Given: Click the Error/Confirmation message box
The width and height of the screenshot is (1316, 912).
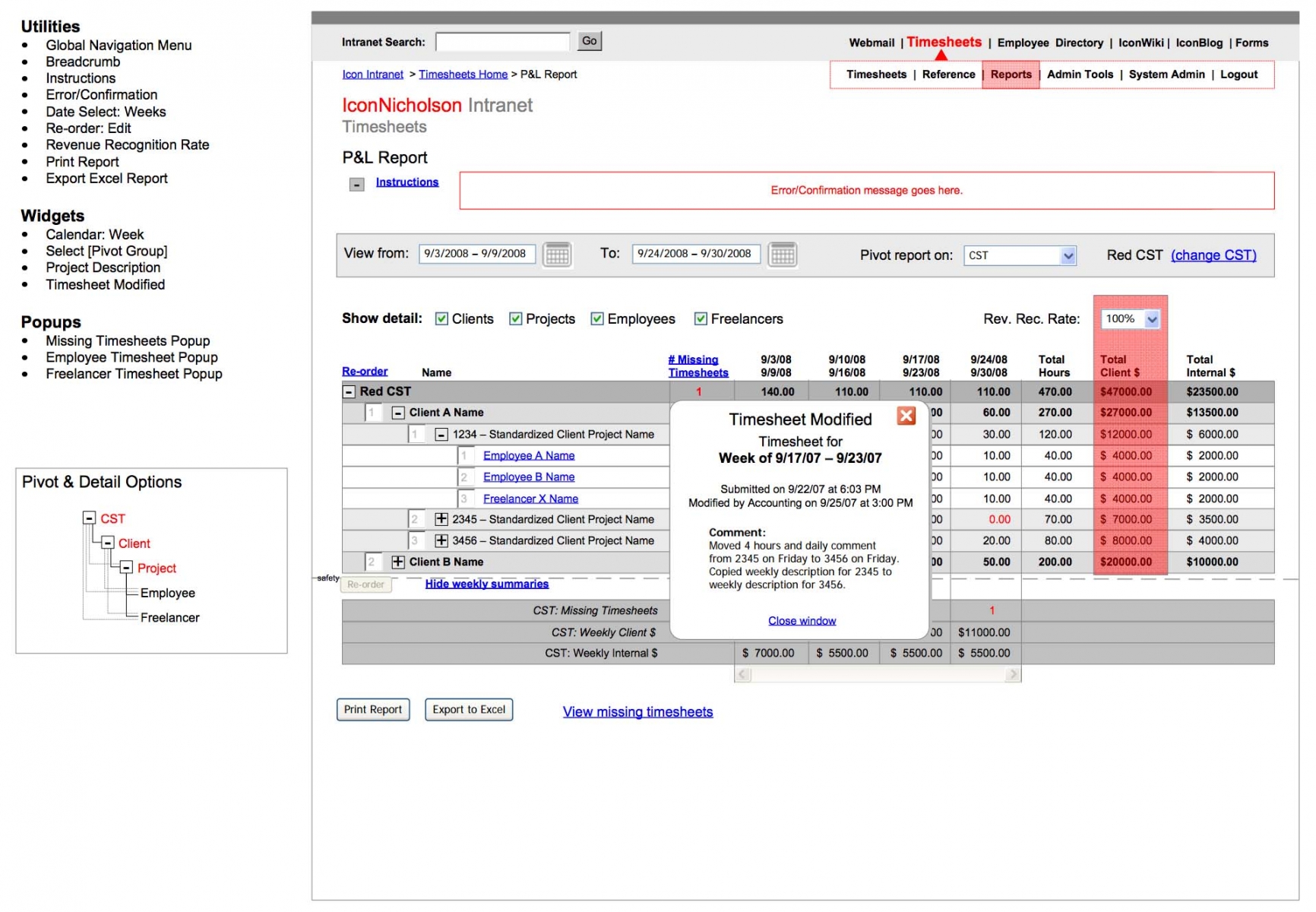Looking at the screenshot, I should click(867, 191).
